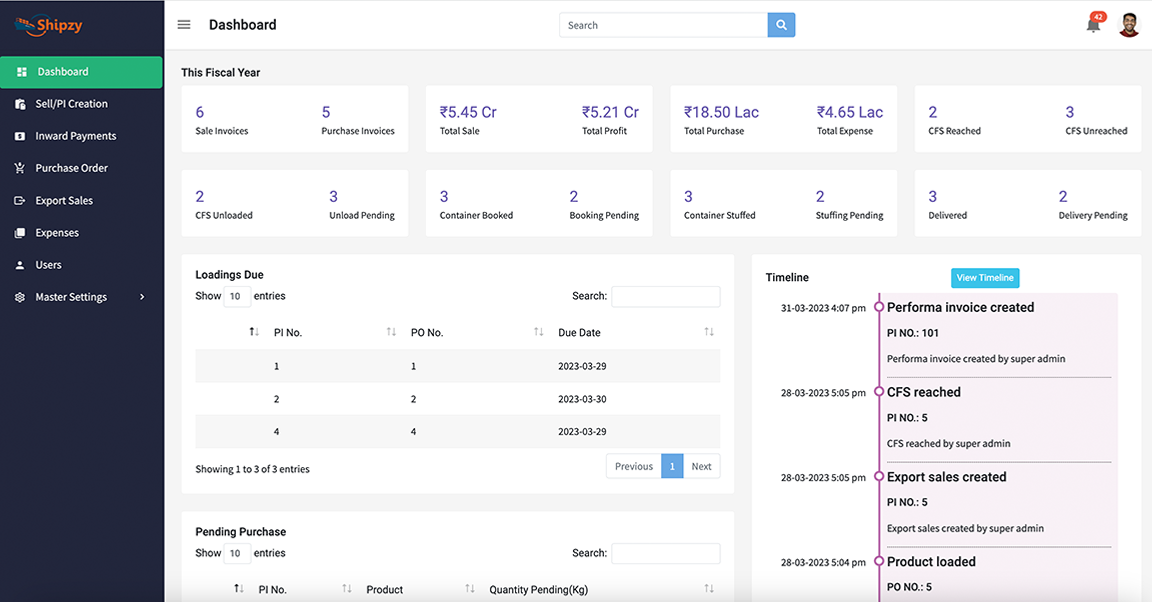Open the hamburger navigation menu

click(x=184, y=24)
